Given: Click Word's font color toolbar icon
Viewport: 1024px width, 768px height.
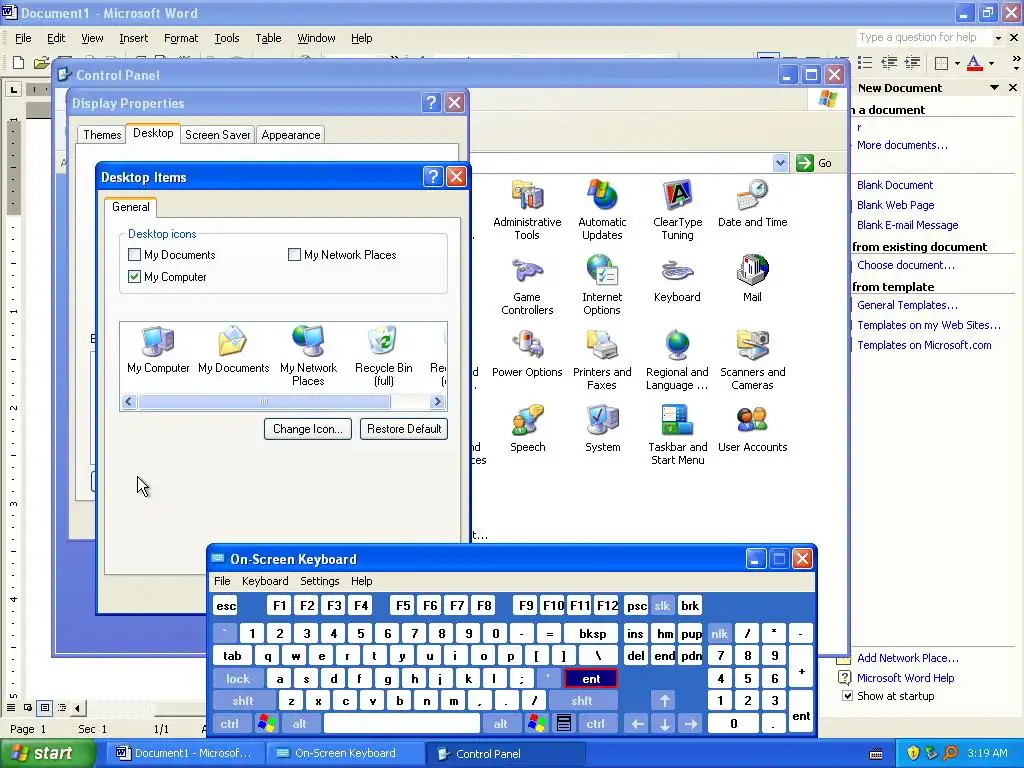Looking at the screenshot, I should click(x=974, y=63).
